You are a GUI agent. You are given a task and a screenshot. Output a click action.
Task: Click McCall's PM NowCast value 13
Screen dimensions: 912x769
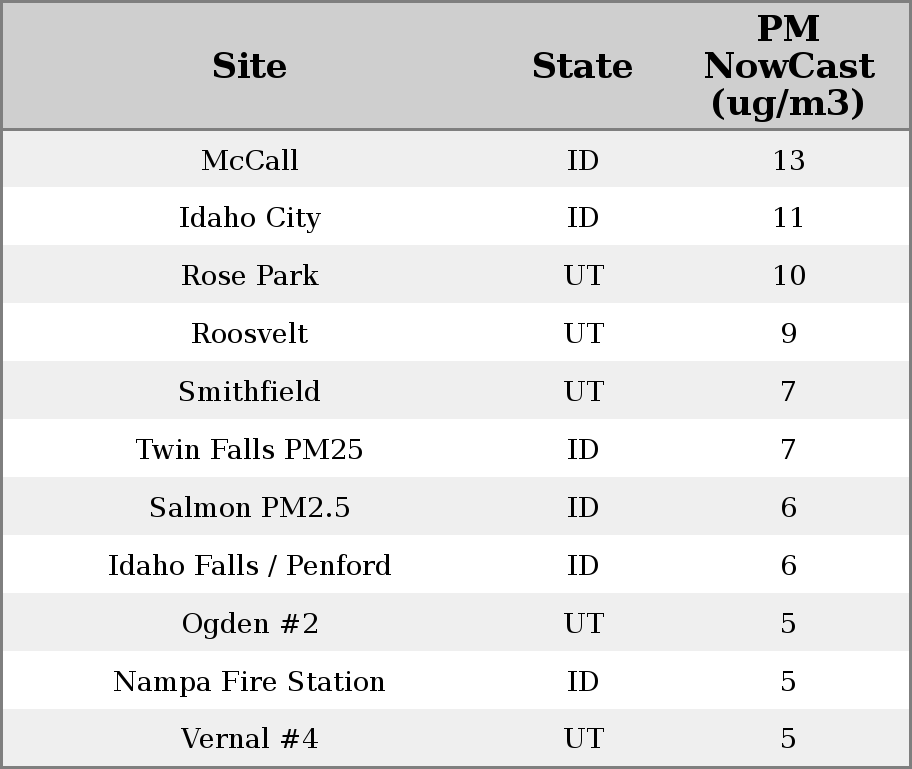tap(788, 160)
